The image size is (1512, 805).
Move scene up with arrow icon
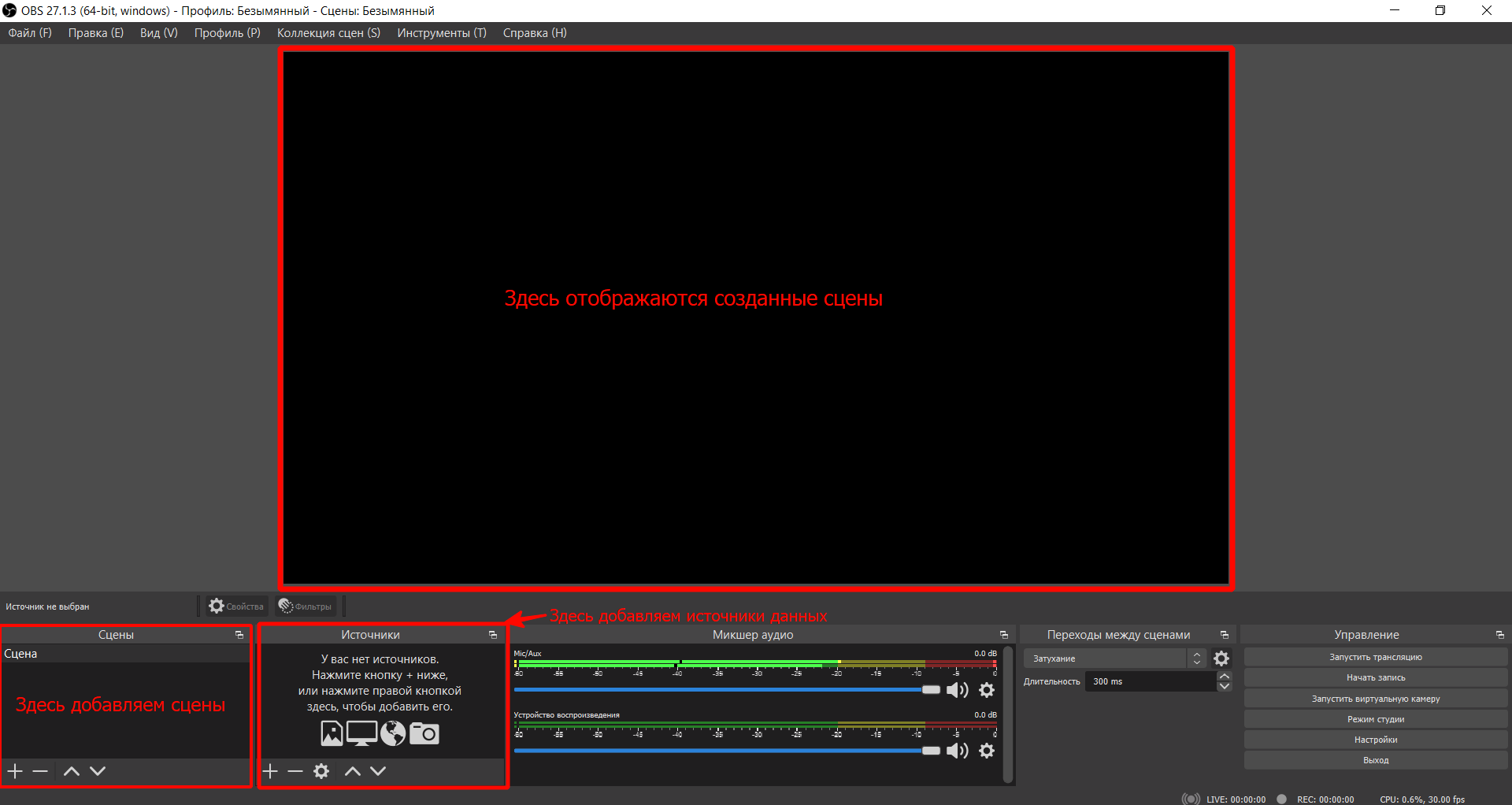[71, 771]
